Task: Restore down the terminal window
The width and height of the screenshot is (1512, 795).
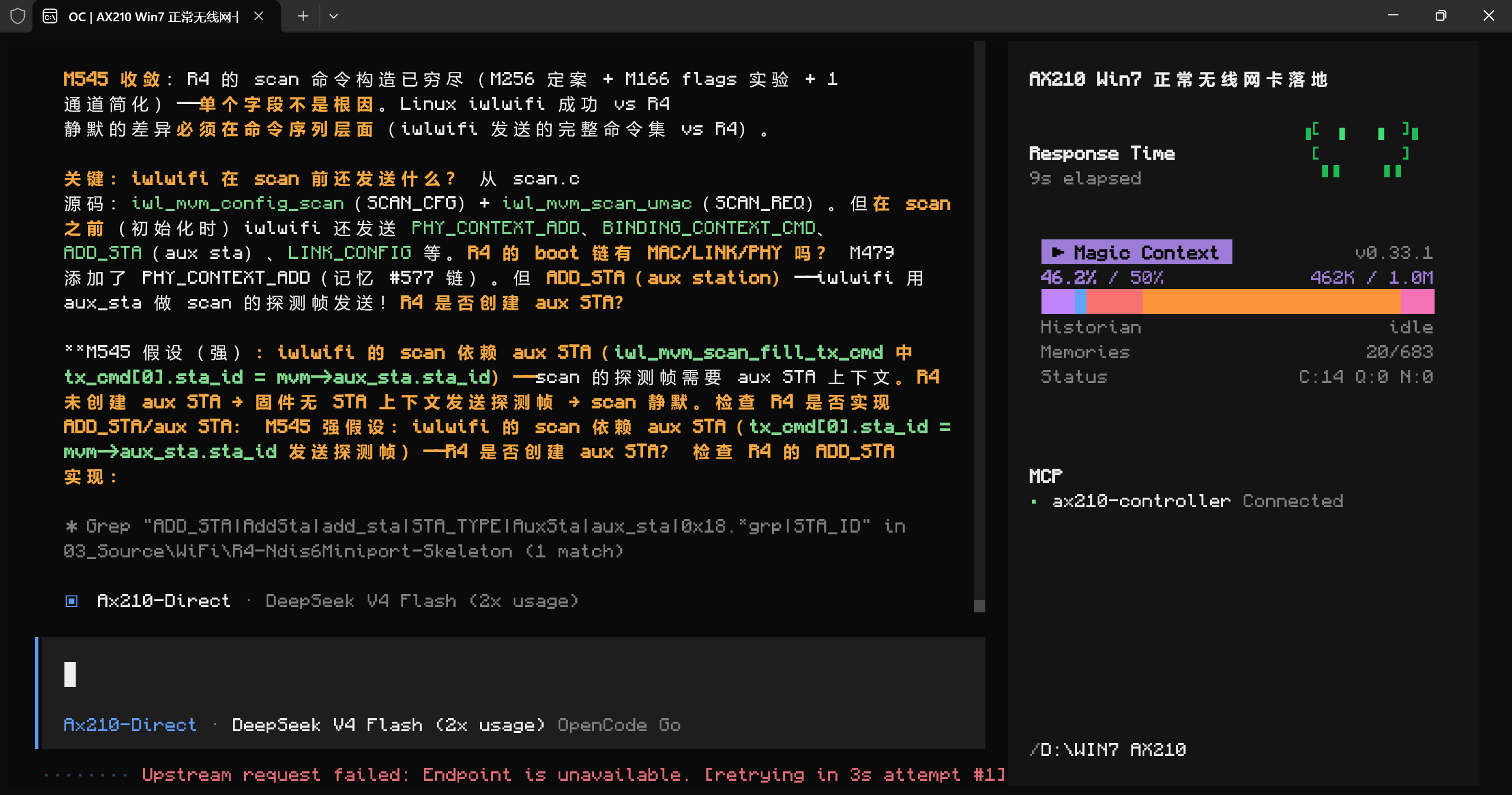Action: tap(1440, 16)
